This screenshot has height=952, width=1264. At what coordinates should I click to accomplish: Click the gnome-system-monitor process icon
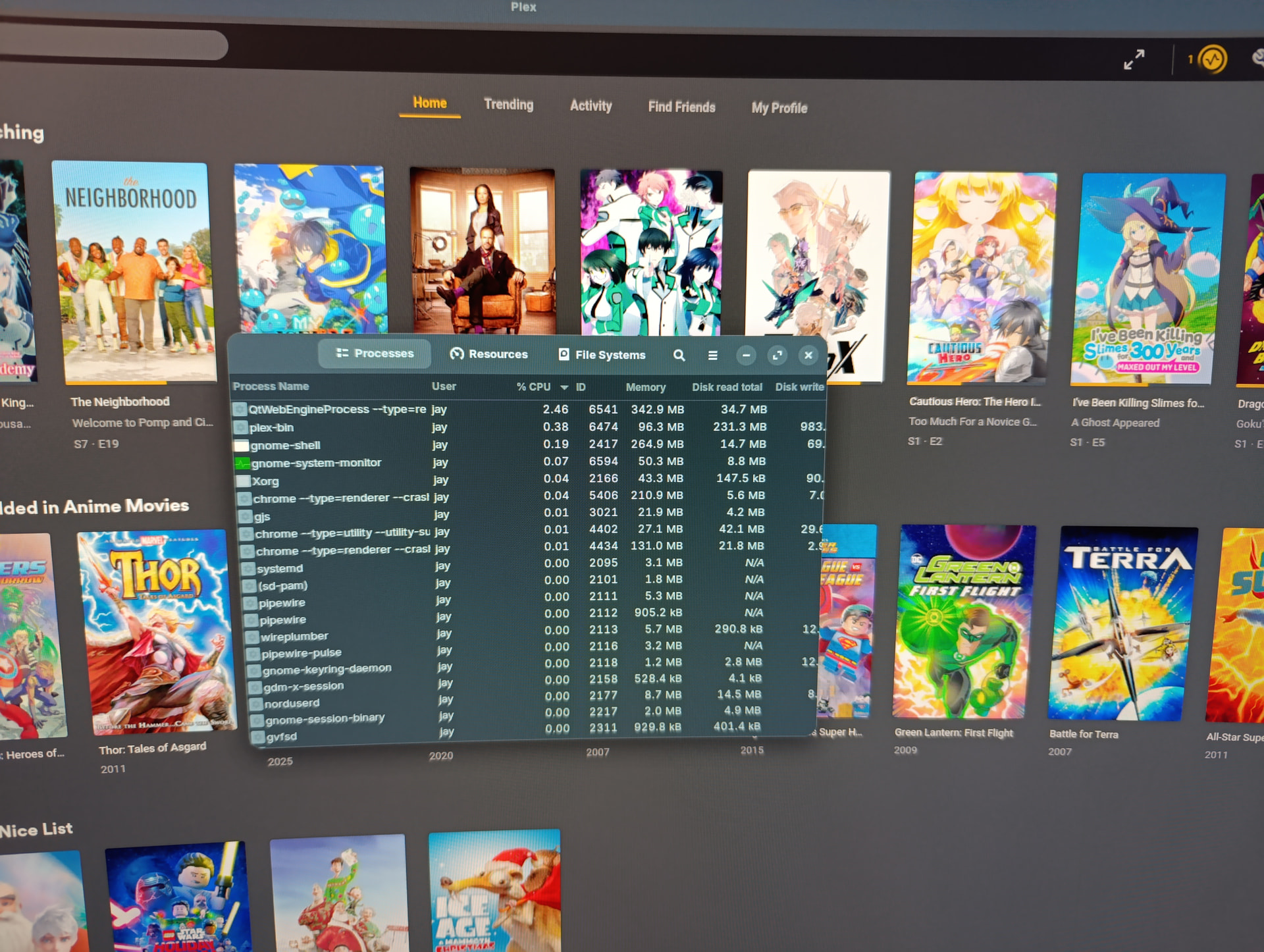point(242,463)
